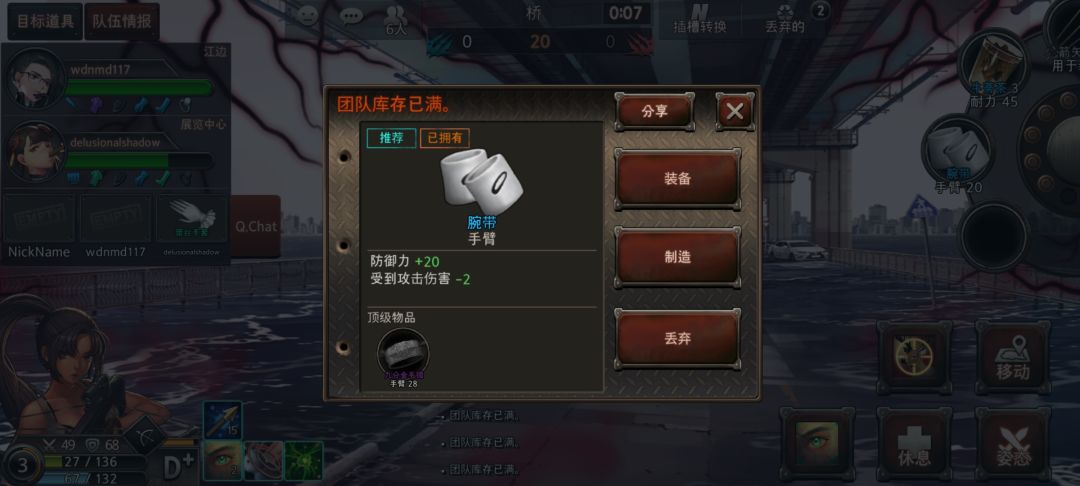Close the item detail dialog
1080x486 pixels.
pyautogui.click(x=735, y=112)
